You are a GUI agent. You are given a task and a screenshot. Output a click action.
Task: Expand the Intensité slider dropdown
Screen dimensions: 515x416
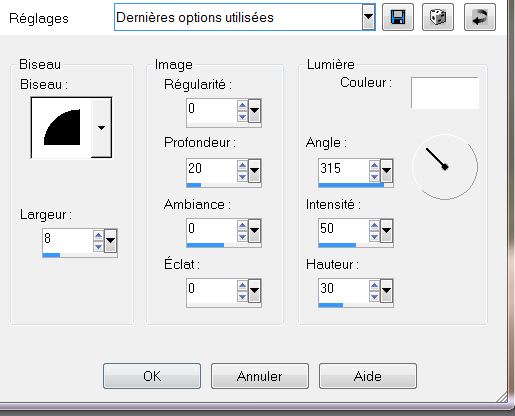pyautogui.click(x=386, y=230)
